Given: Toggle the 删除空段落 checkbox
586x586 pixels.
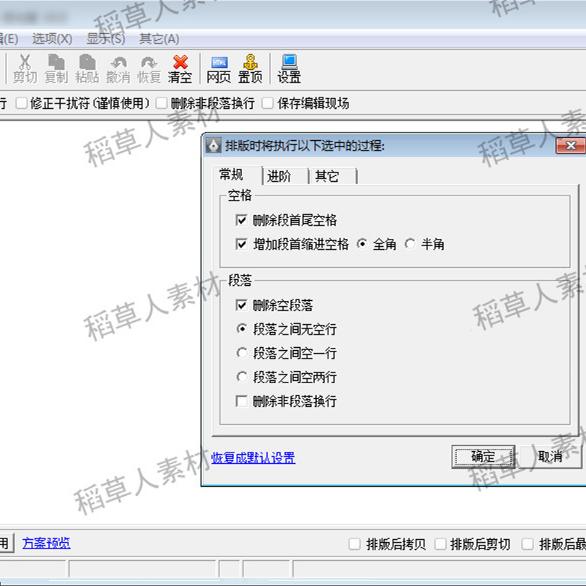Looking at the screenshot, I should (241, 305).
